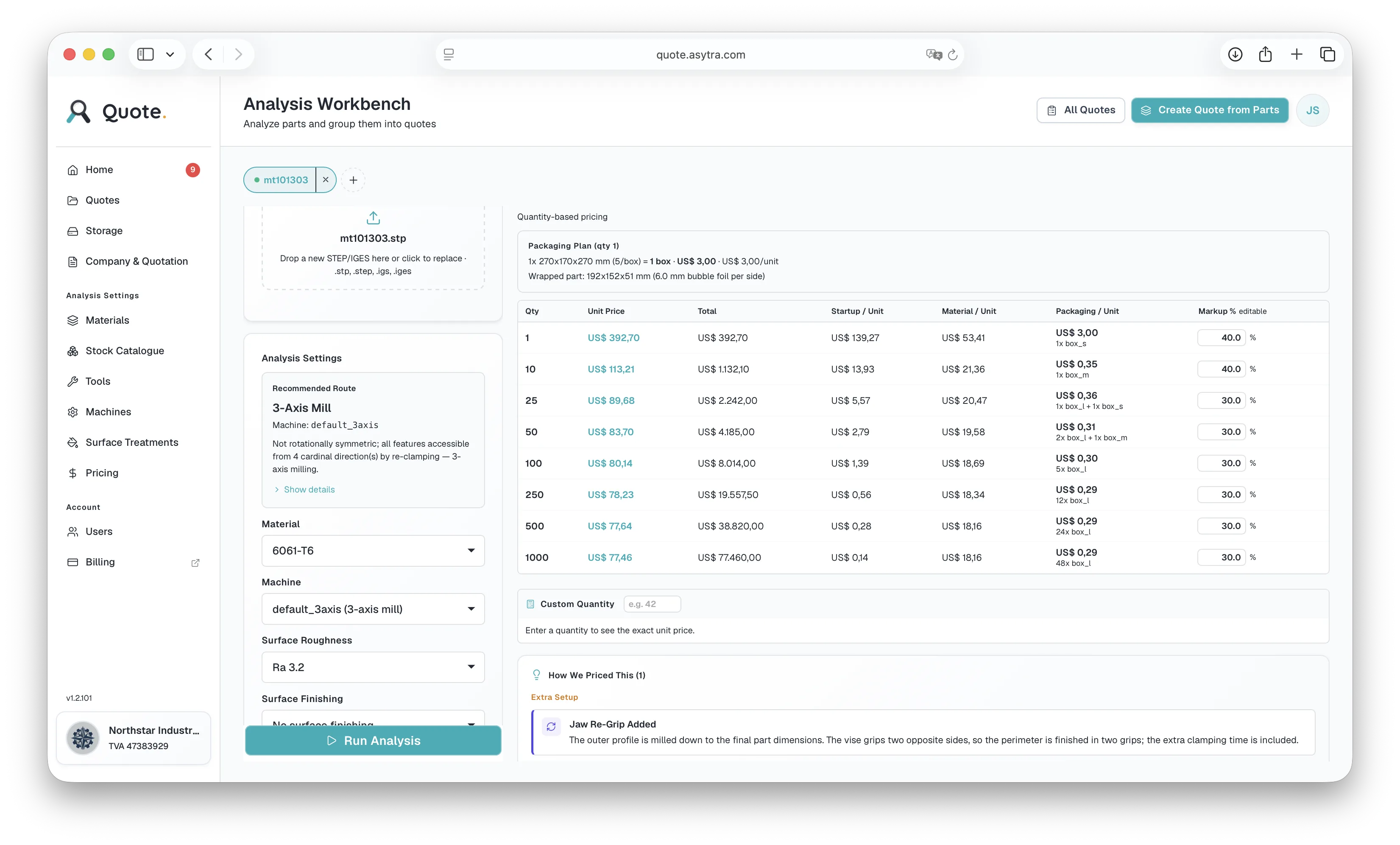Image resolution: width=1400 pixels, height=845 pixels.
Task: Click the Custom Quantity calculator icon
Action: click(530, 604)
